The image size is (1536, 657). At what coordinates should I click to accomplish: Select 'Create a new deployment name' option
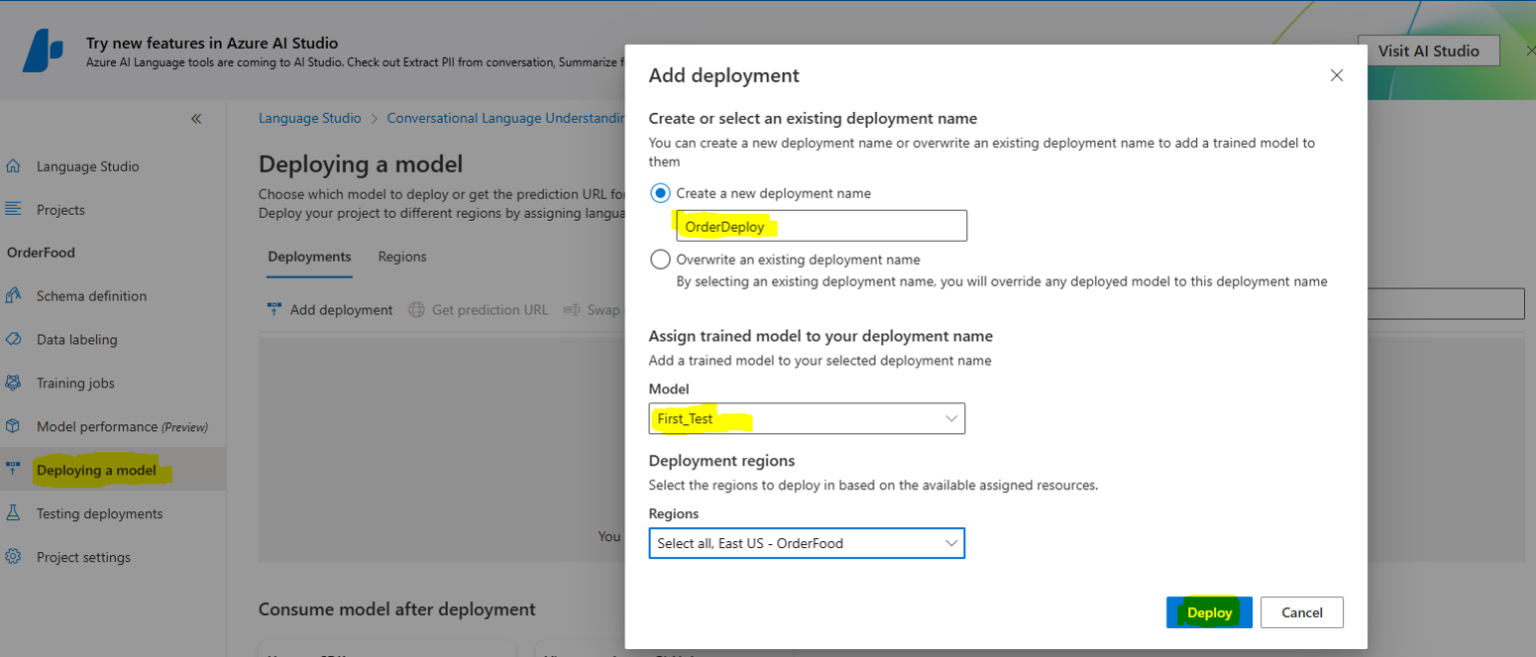(659, 192)
